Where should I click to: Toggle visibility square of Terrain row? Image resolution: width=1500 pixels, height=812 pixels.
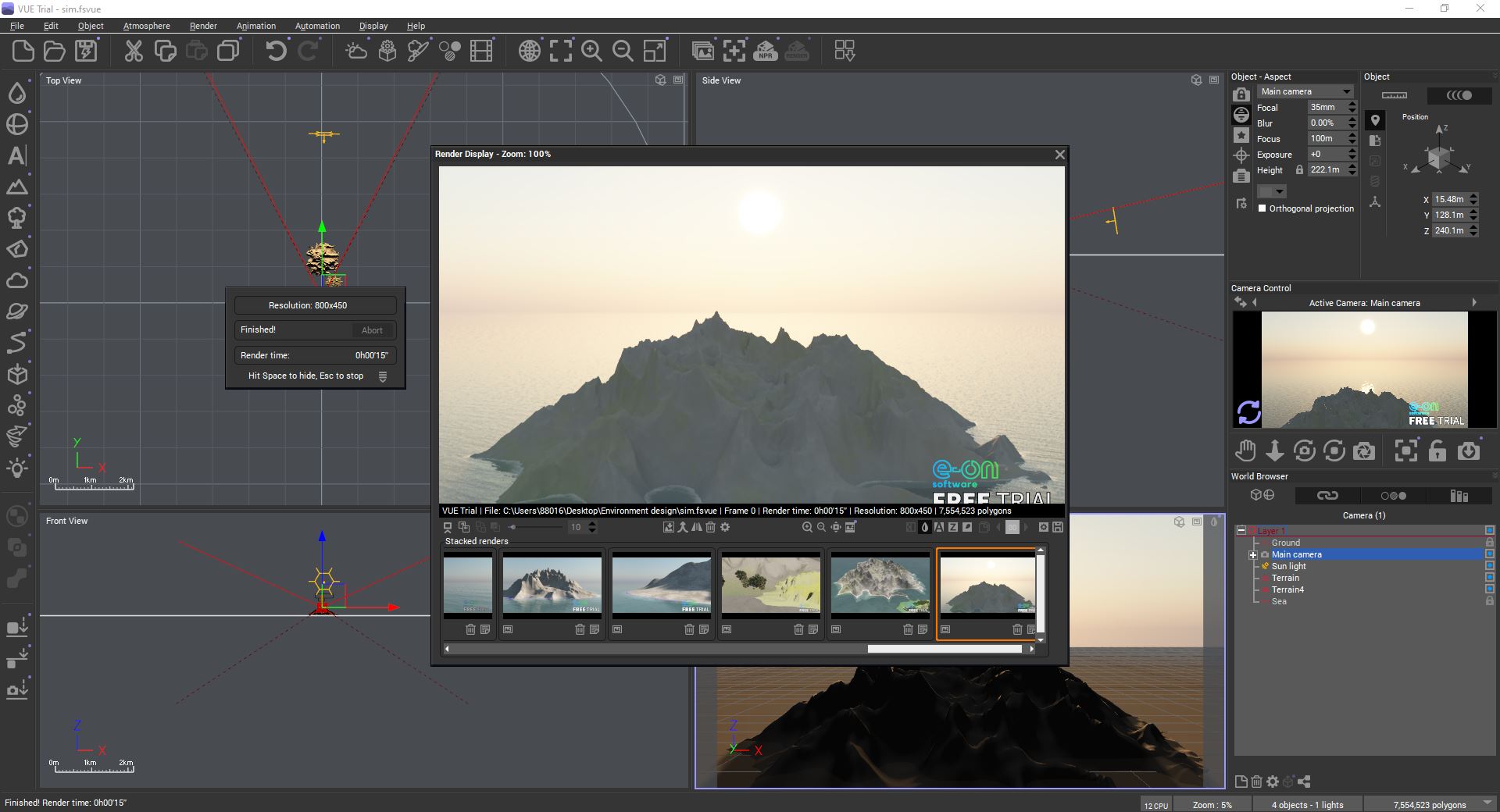(1489, 578)
